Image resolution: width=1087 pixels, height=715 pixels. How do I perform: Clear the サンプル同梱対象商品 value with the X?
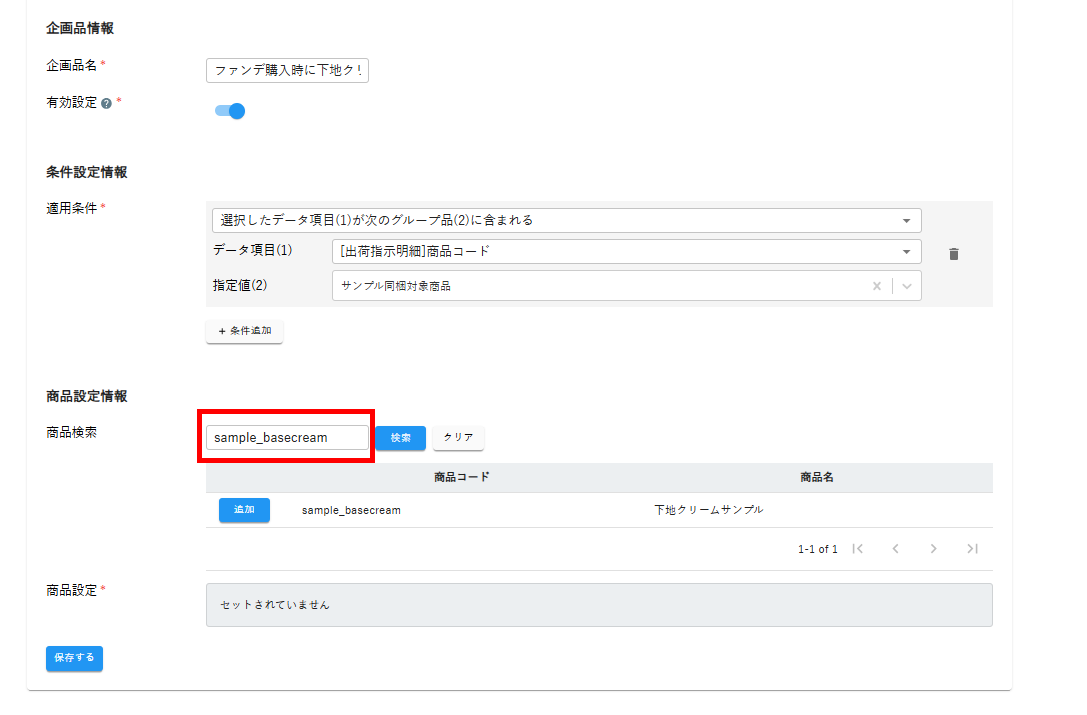(x=877, y=286)
